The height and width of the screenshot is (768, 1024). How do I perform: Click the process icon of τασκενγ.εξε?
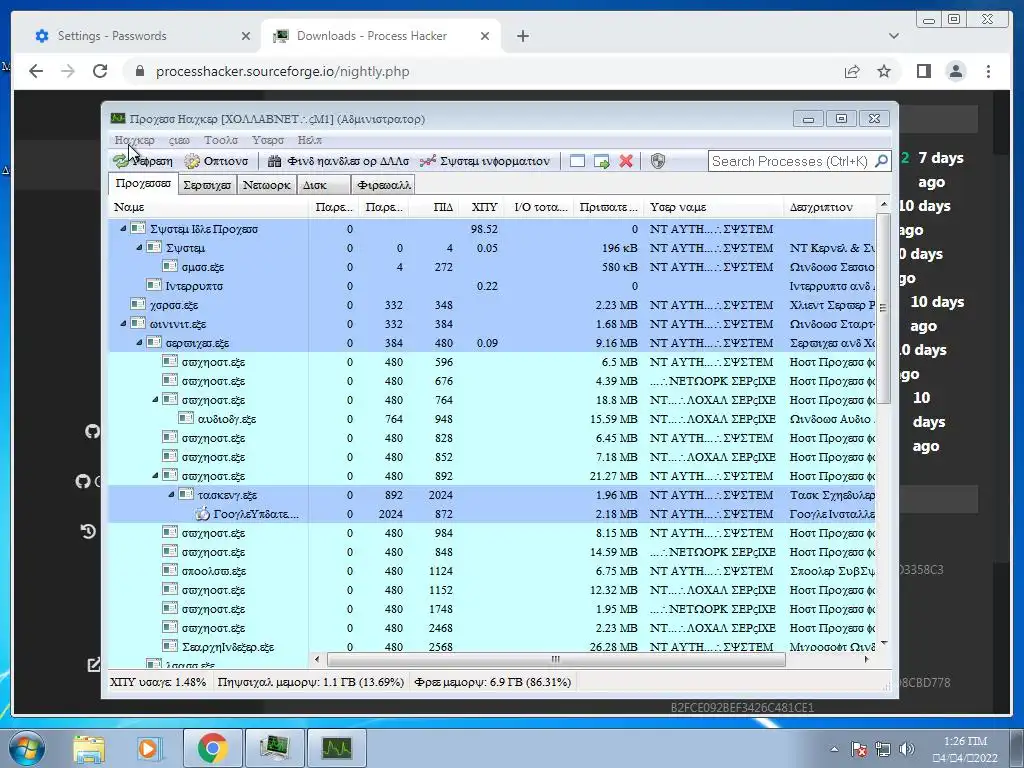[187, 494]
